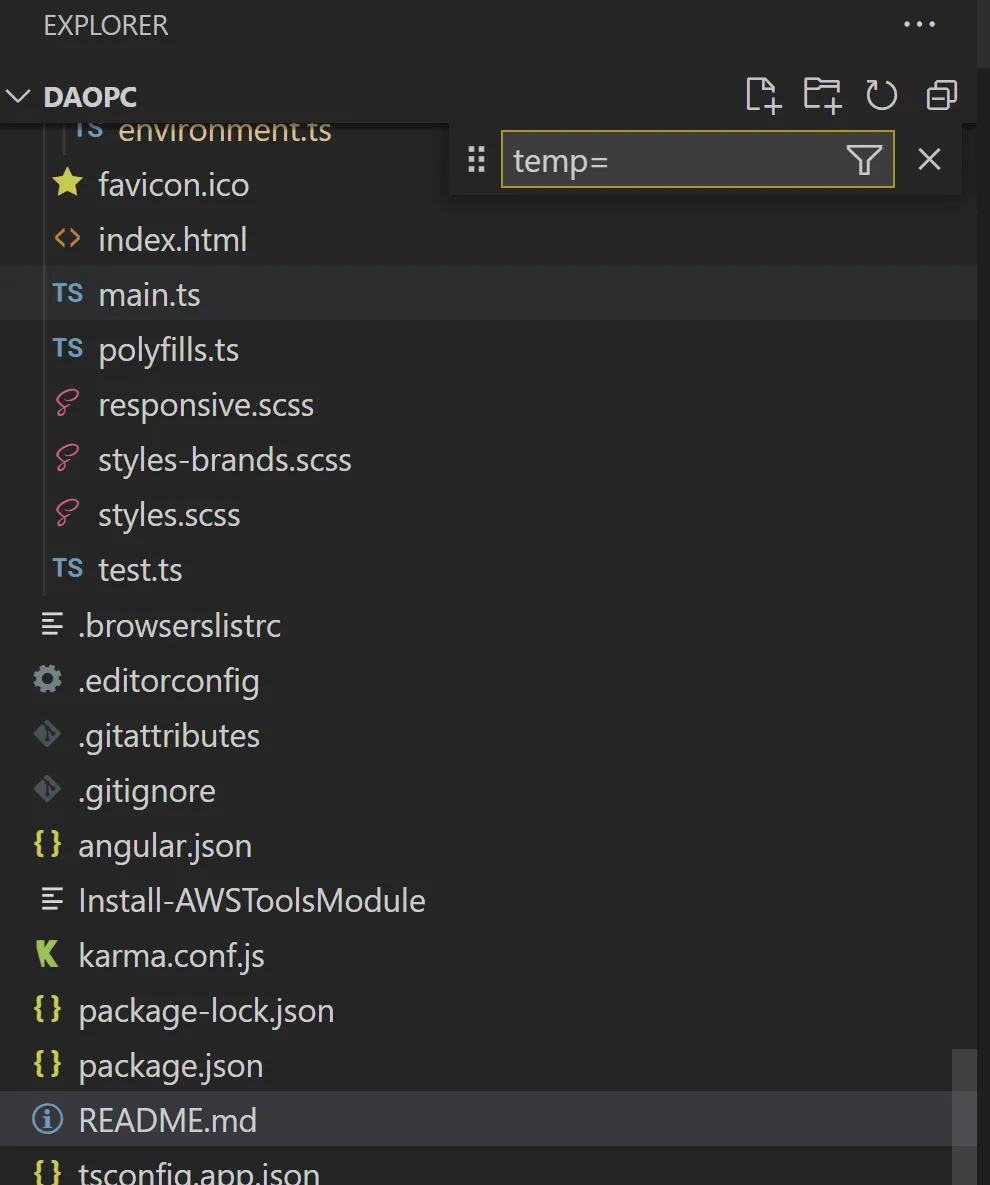Close the tree filter search widget

click(929, 159)
